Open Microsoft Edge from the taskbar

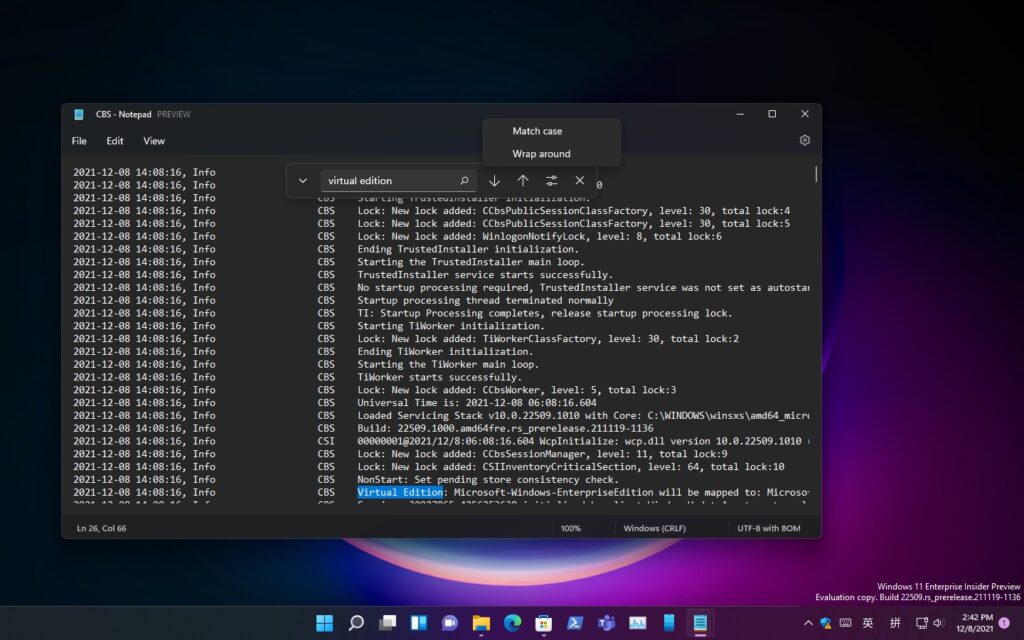(512, 623)
